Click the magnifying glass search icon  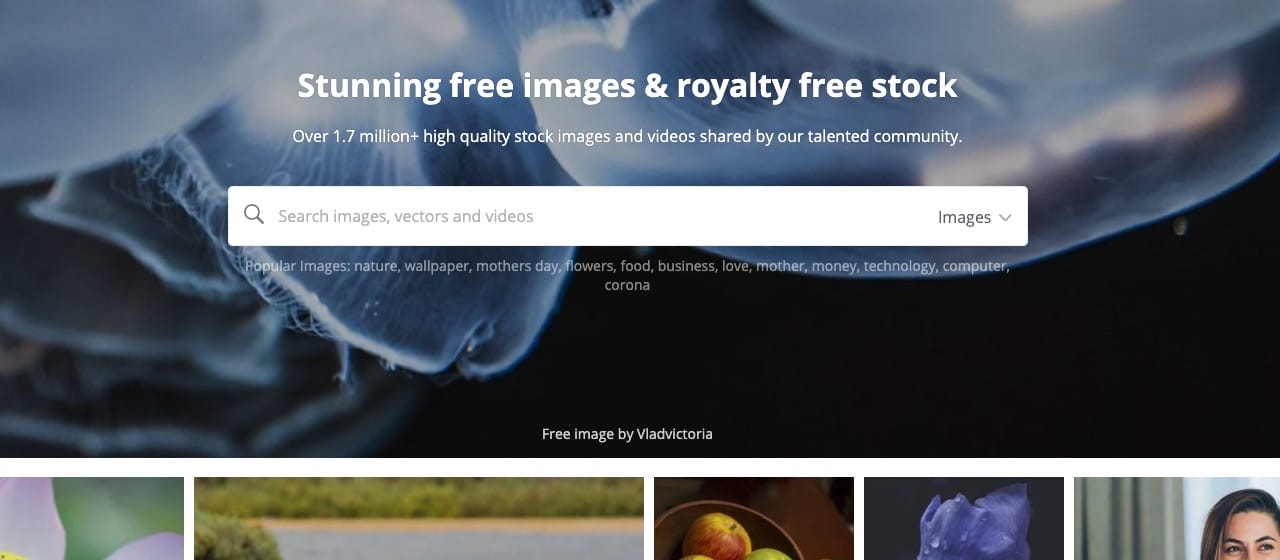point(254,215)
